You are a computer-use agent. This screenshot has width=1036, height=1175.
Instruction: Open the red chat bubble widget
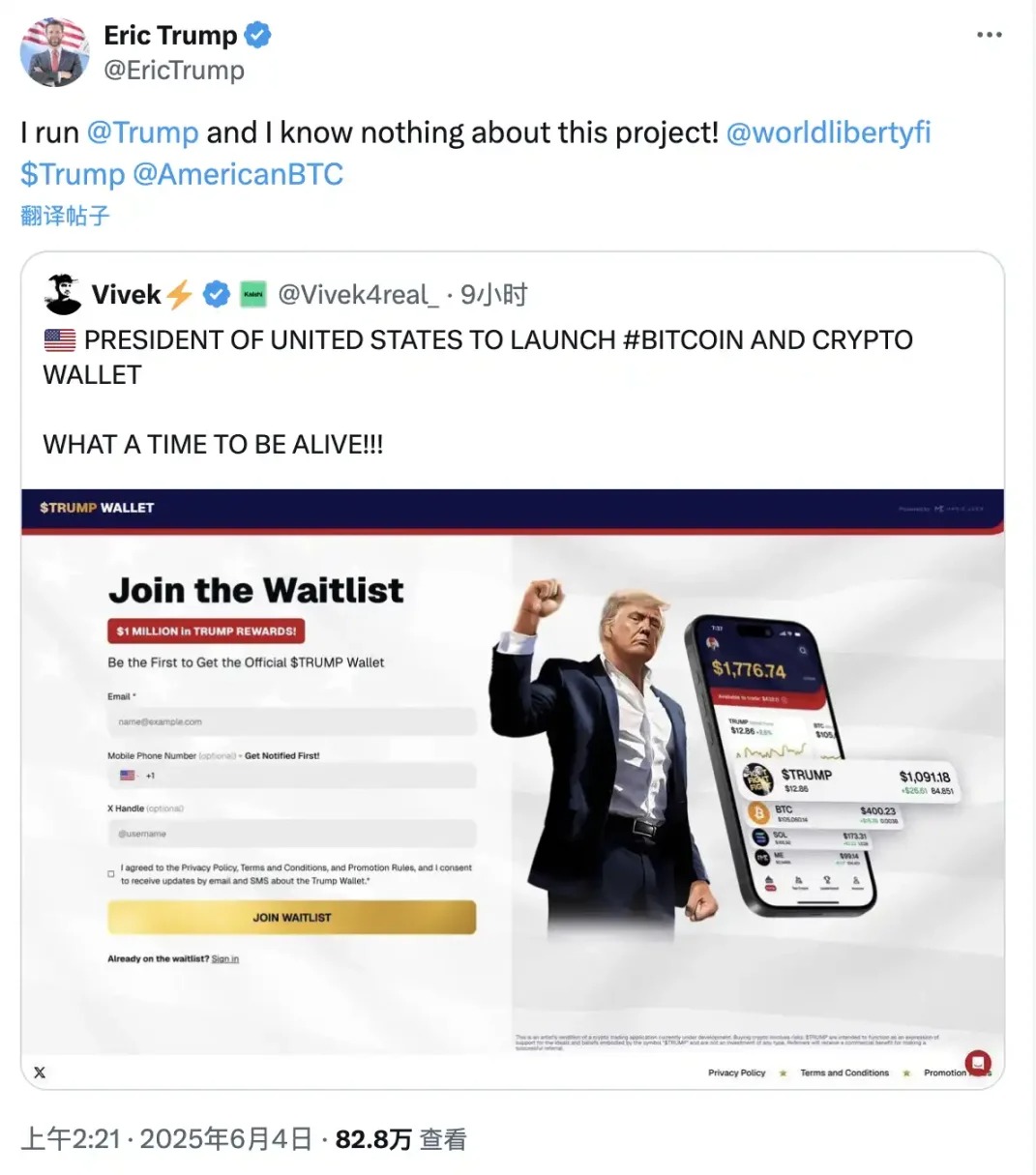point(980,1061)
